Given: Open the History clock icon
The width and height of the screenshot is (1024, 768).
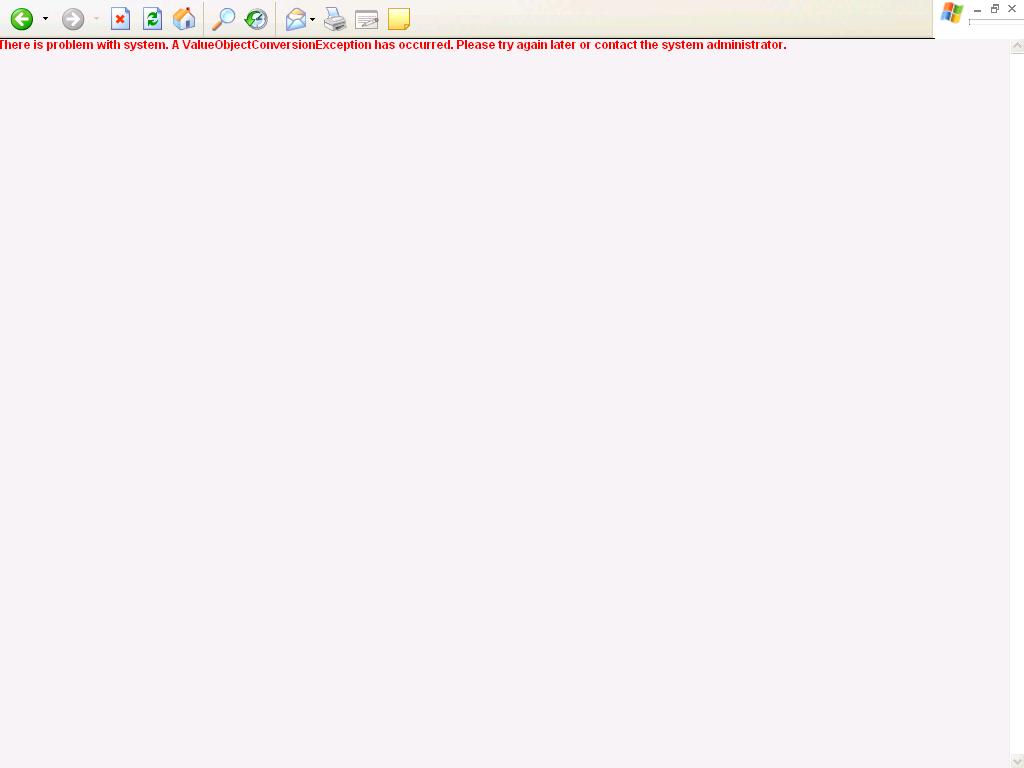Looking at the screenshot, I should coord(256,19).
